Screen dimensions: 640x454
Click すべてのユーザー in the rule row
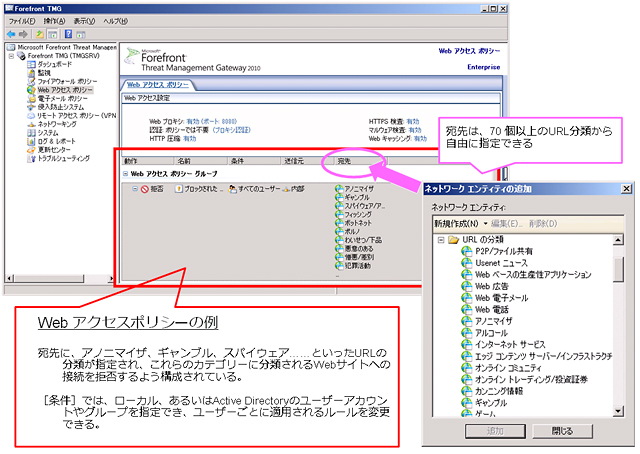pos(259,189)
